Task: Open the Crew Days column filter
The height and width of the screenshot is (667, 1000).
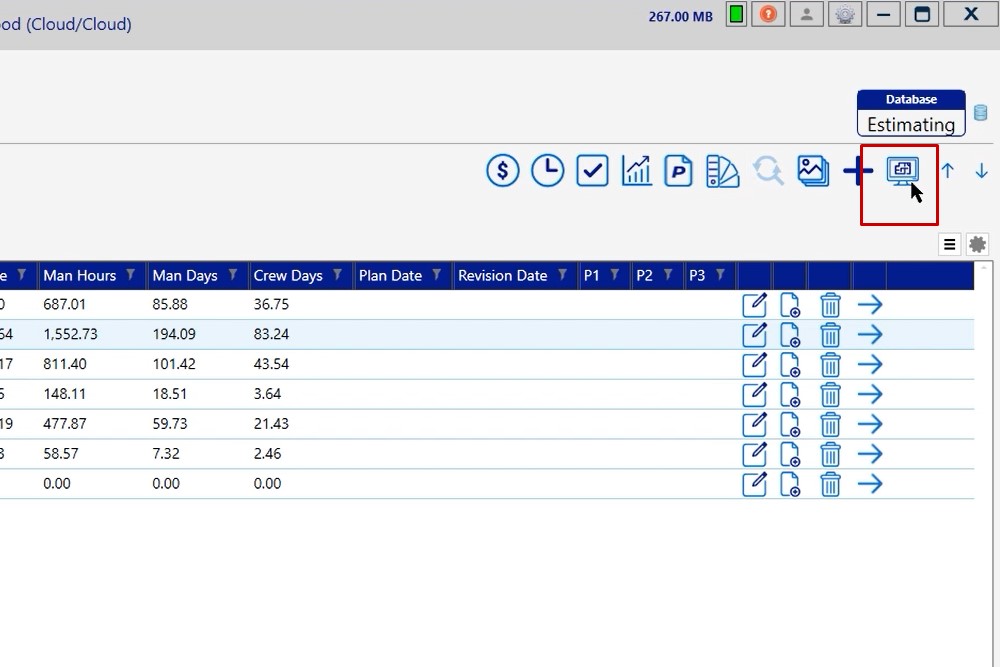Action: click(x=338, y=275)
